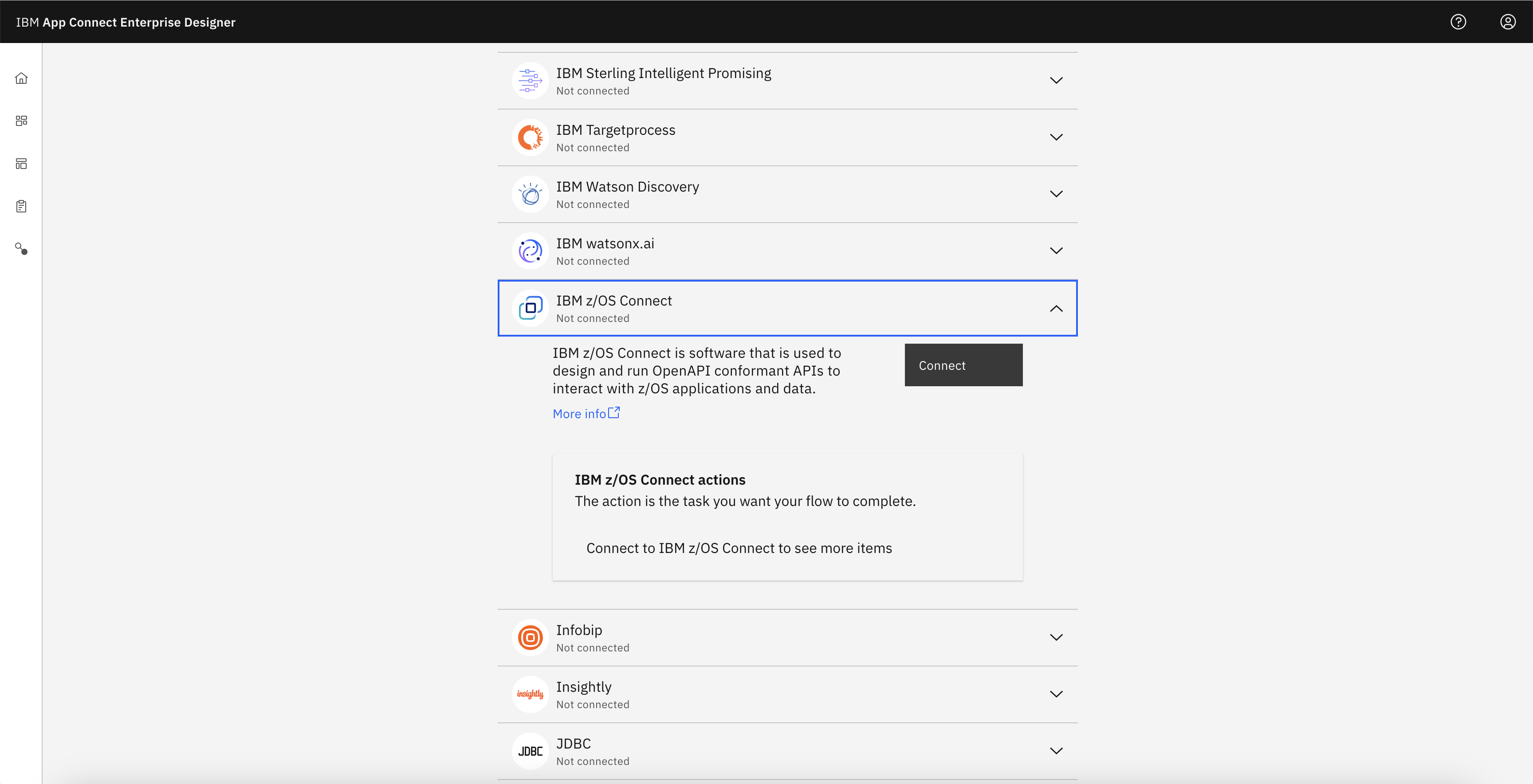Open the Home page from the sidebar
The width and height of the screenshot is (1533, 784).
click(x=21, y=78)
